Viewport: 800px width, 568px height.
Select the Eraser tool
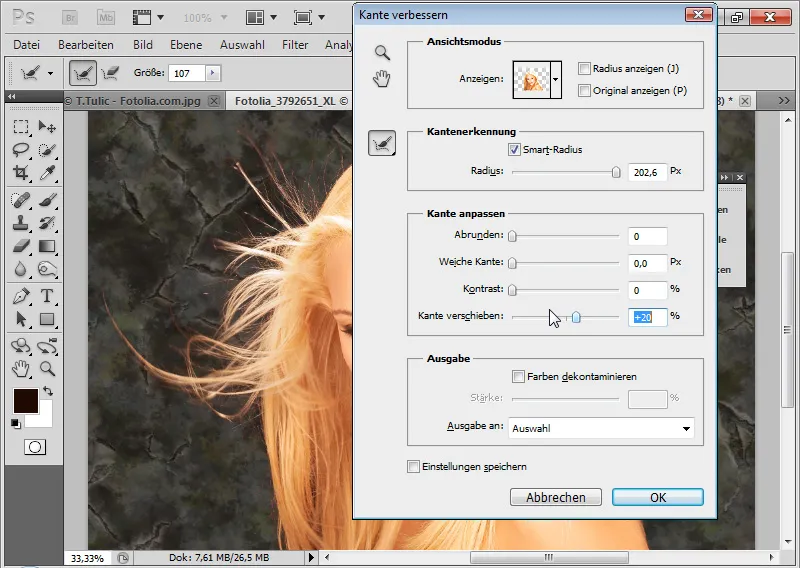pos(20,246)
